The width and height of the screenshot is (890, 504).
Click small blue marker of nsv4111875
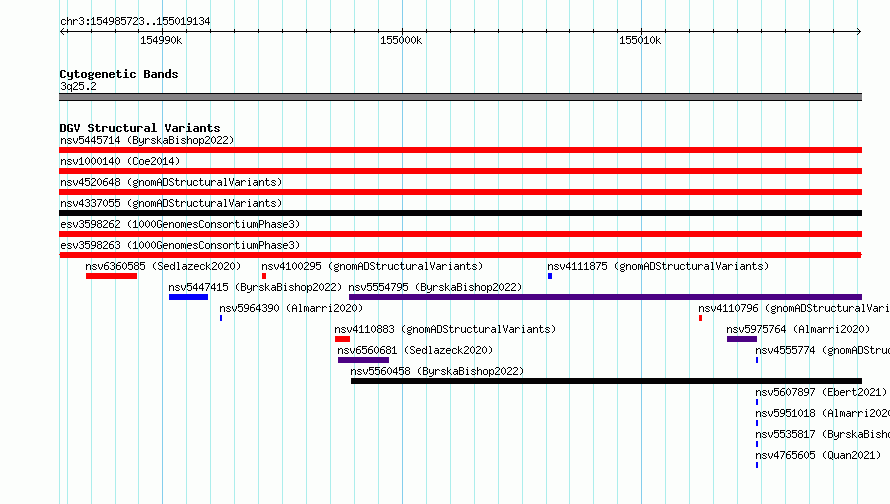pos(550,276)
